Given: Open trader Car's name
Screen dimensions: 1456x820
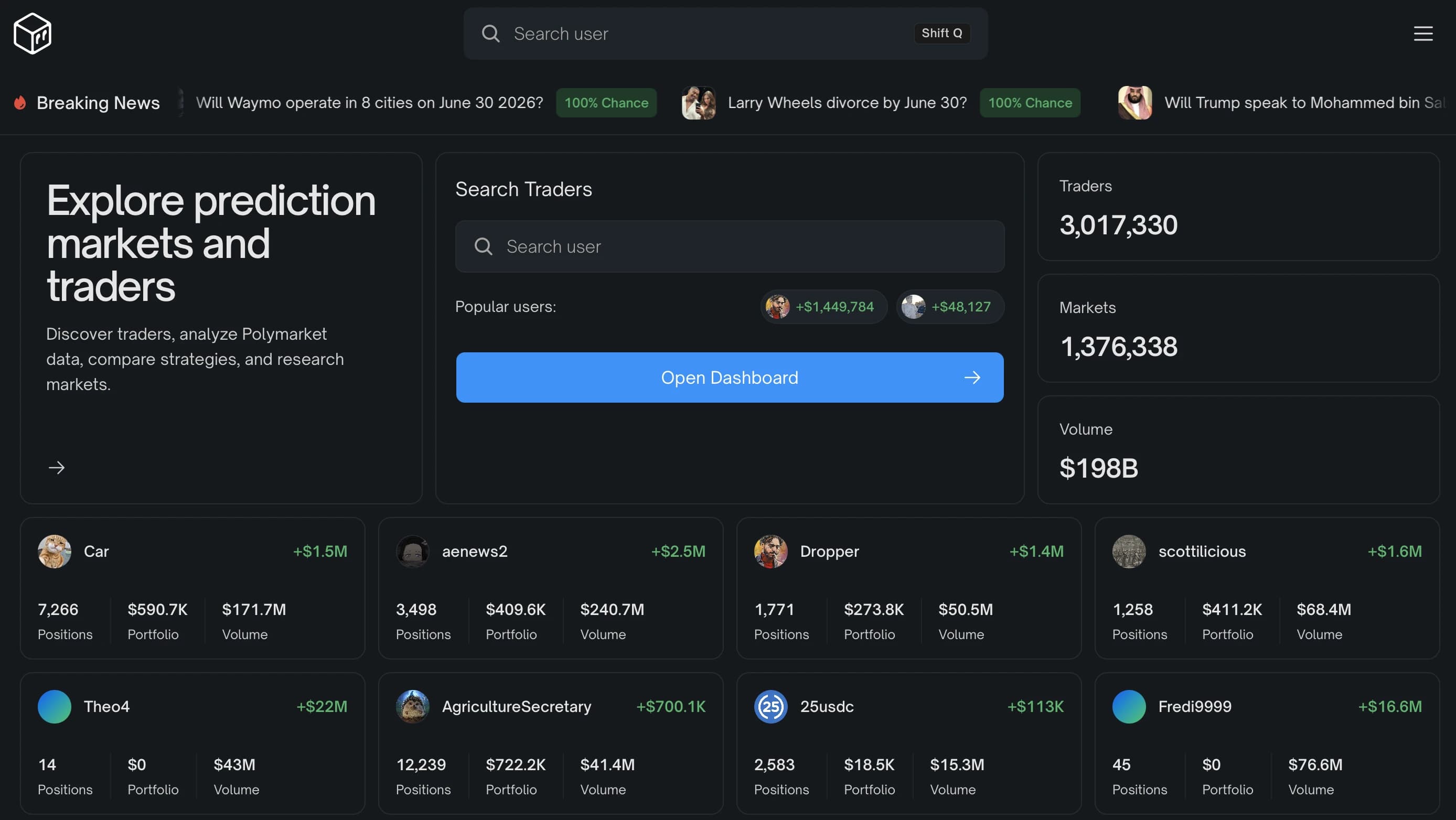Looking at the screenshot, I should click(96, 551).
